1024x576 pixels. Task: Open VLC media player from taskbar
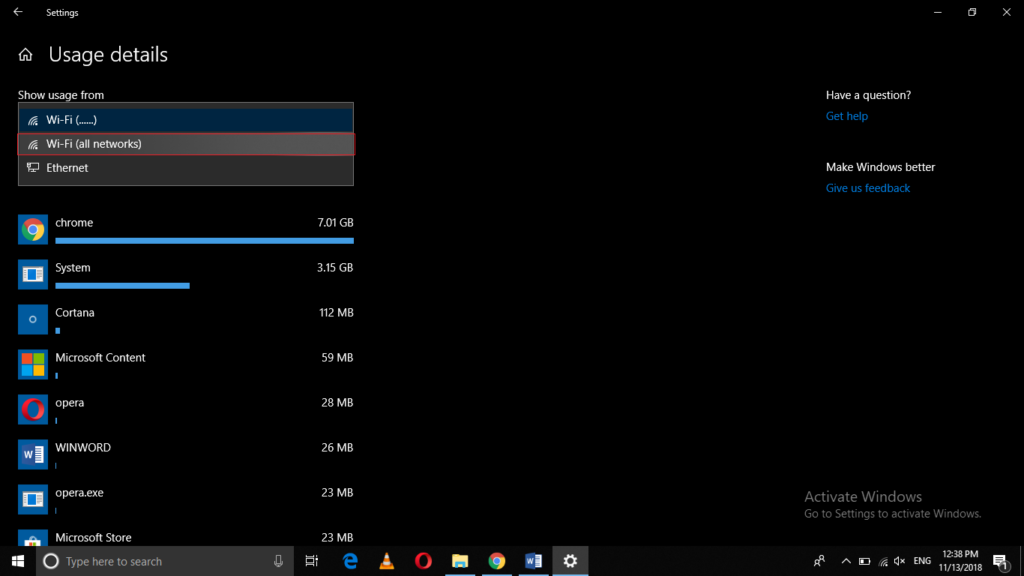[x=387, y=561]
